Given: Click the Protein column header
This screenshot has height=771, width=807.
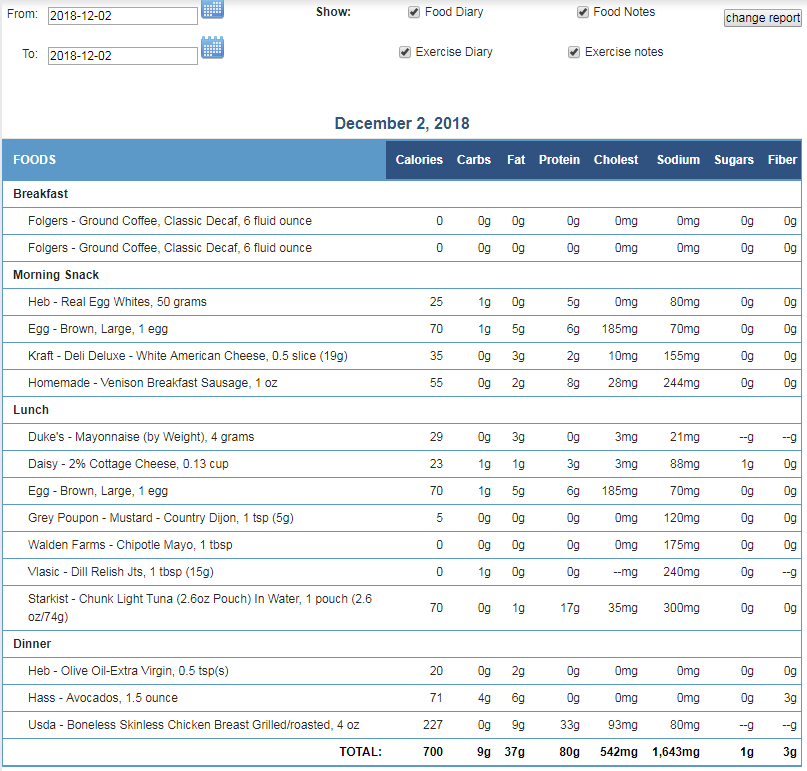Looking at the screenshot, I should pos(559,160).
